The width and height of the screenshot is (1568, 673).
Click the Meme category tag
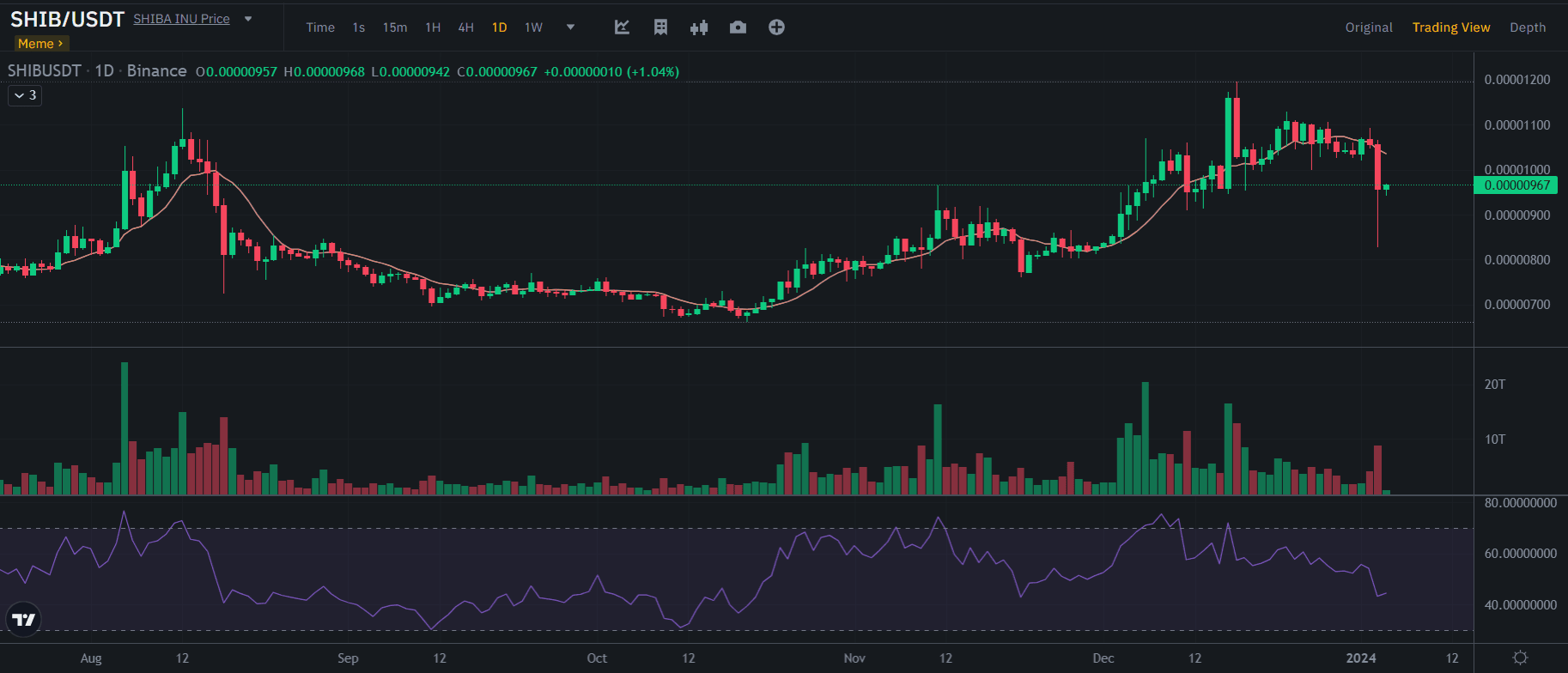point(40,44)
